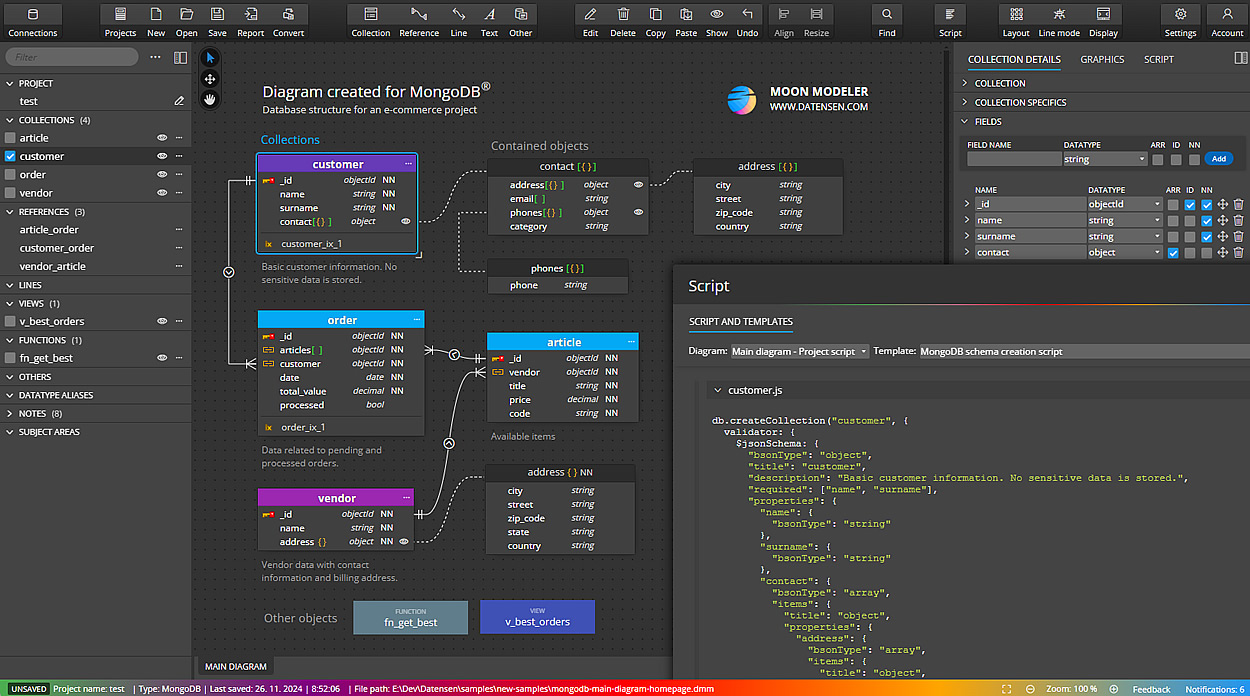This screenshot has width=1250, height=696.
Task: Select customer_order reference in tree
Action: pos(57,248)
